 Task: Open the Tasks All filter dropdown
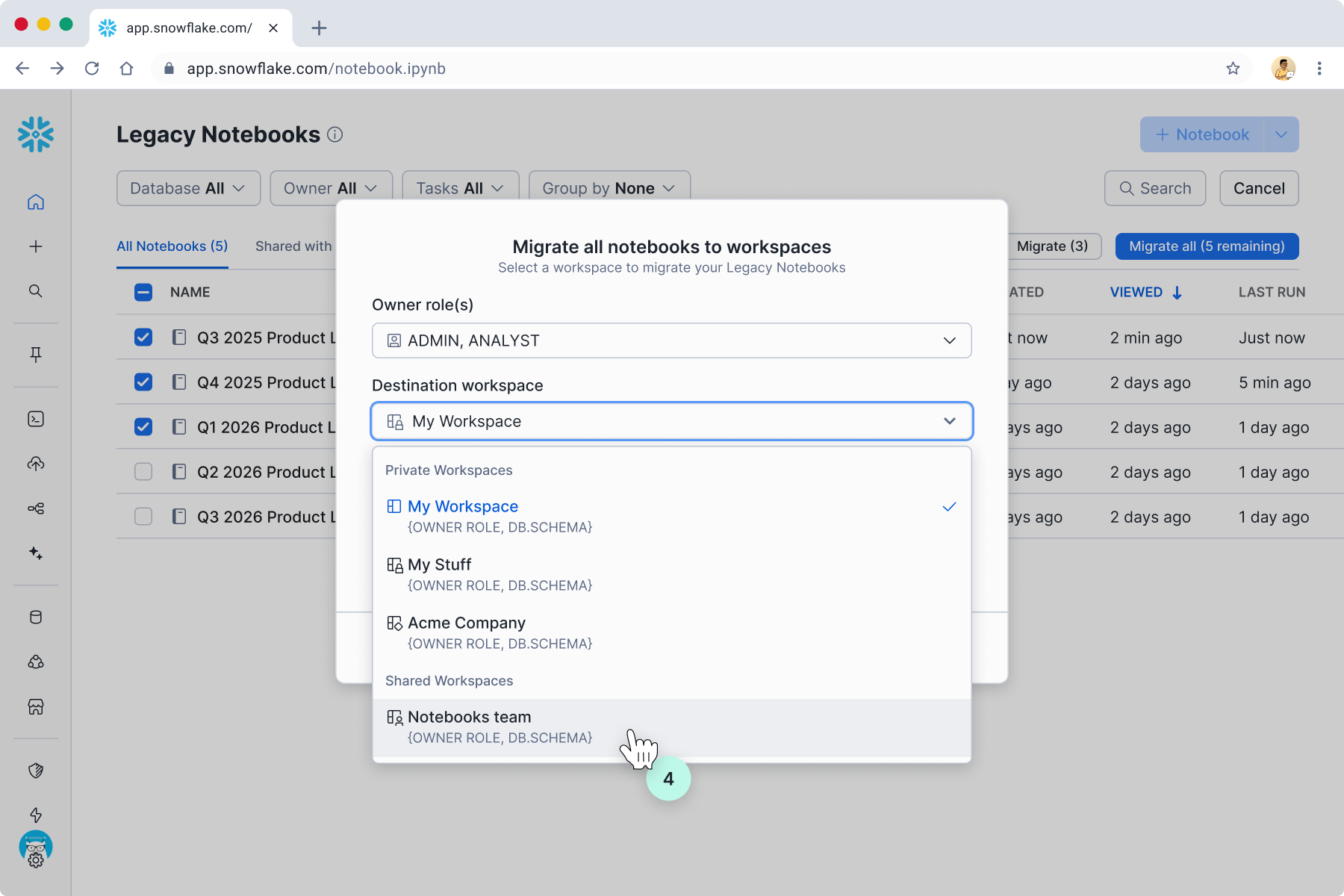pos(460,188)
